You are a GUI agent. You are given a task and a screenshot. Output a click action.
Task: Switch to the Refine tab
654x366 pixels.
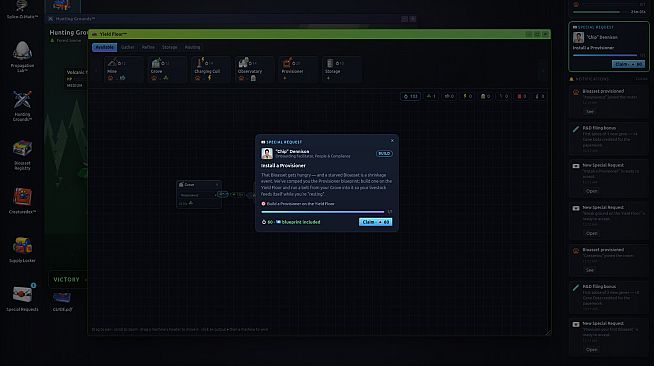click(148, 47)
